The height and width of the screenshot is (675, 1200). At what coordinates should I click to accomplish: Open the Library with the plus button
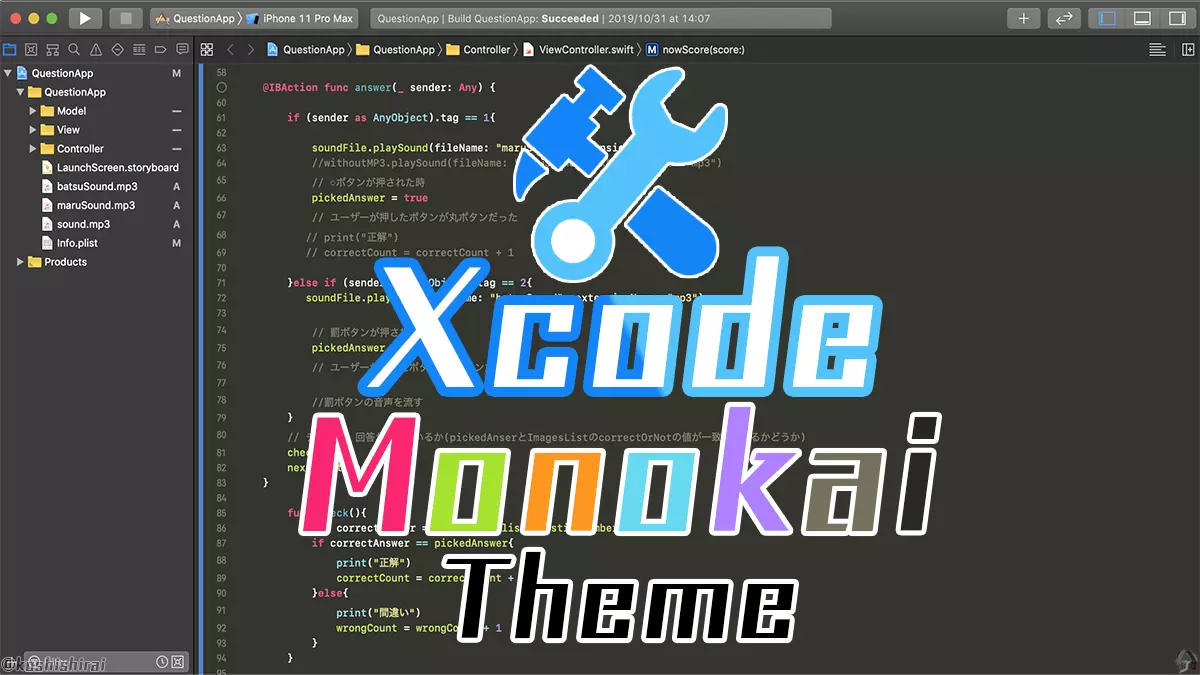tap(1023, 18)
